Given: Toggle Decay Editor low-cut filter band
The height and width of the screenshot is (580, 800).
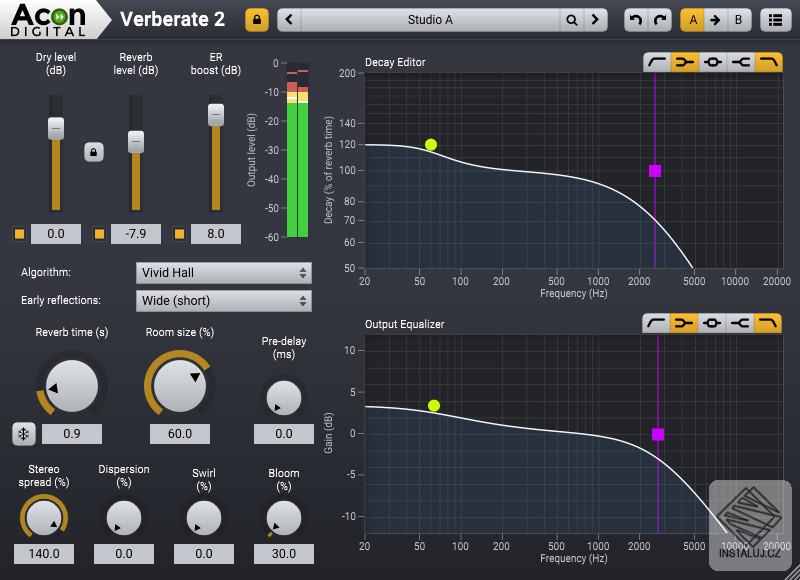Looking at the screenshot, I should click(x=657, y=62).
